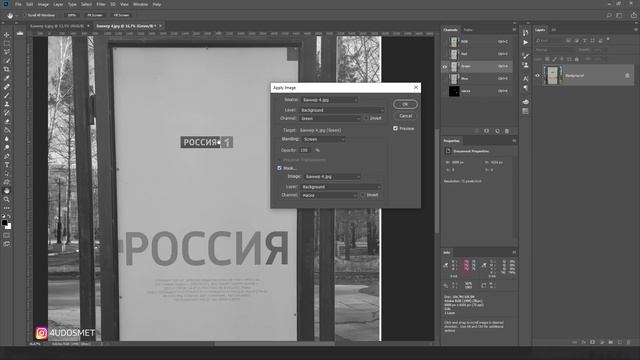Screen dimensions: 640x360
Task: Open the Source dropdown in Apply Image
Action: point(330,100)
